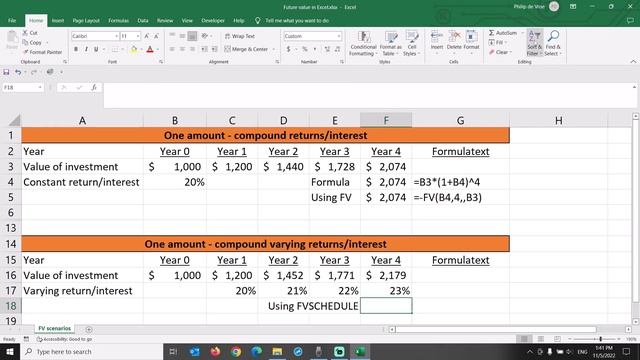Click the Name Box showing F18

point(23,87)
